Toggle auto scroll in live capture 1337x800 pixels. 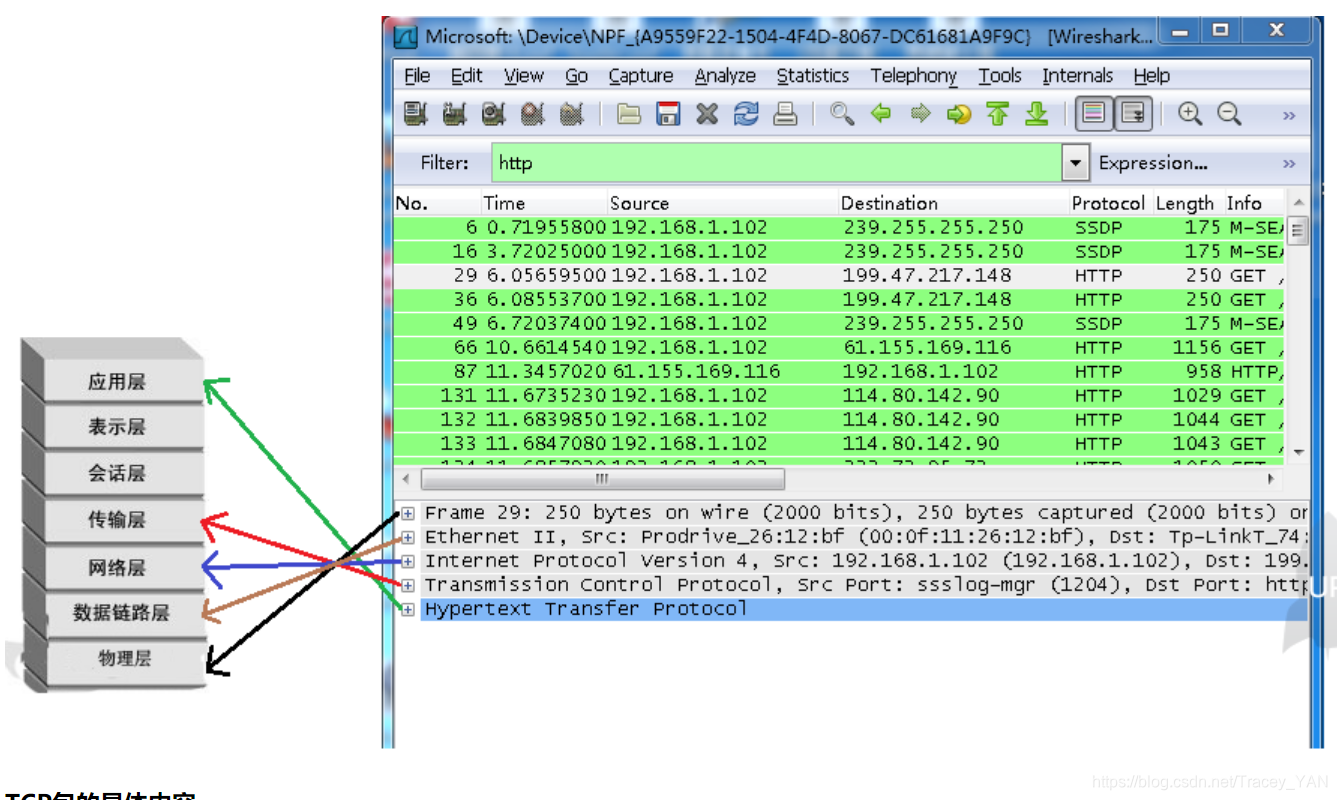1133,114
